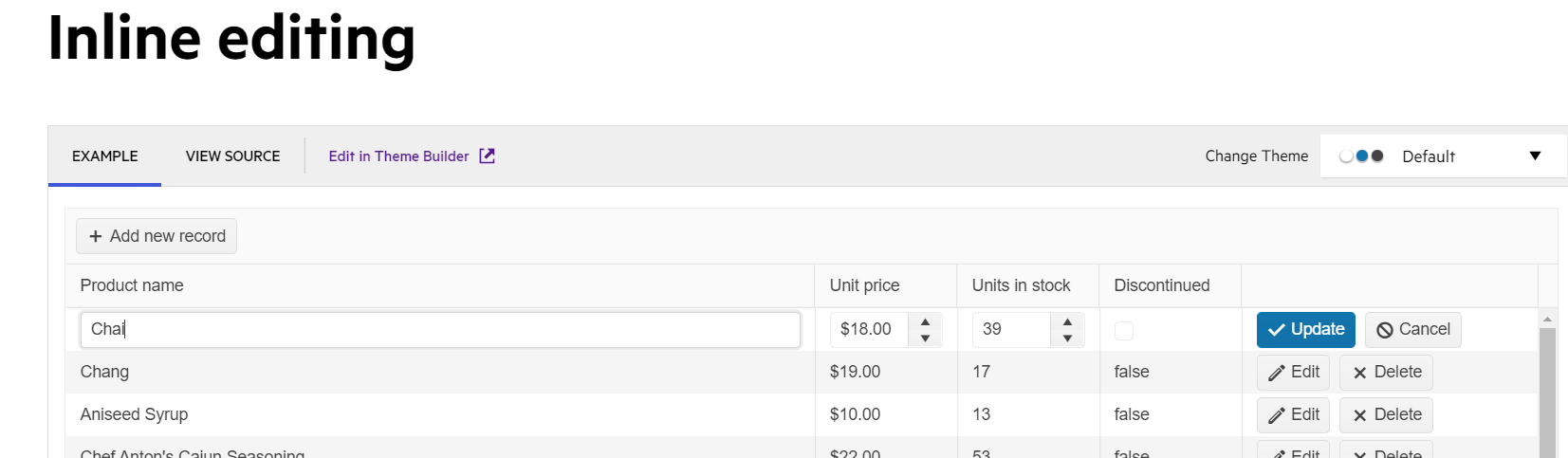The width and height of the screenshot is (1568, 458).
Task: Click the pencil Edit icon for Chang
Action: coord(1277,373)
